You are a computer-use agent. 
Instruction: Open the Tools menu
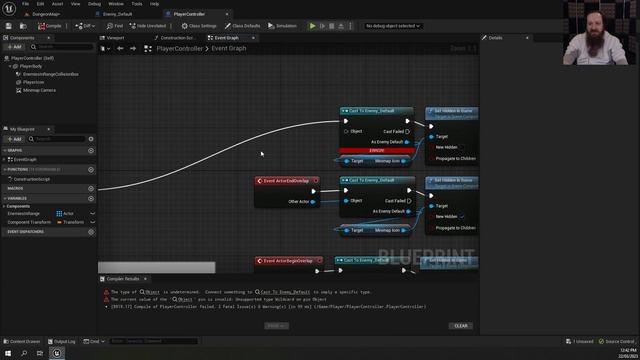(137, 4)
